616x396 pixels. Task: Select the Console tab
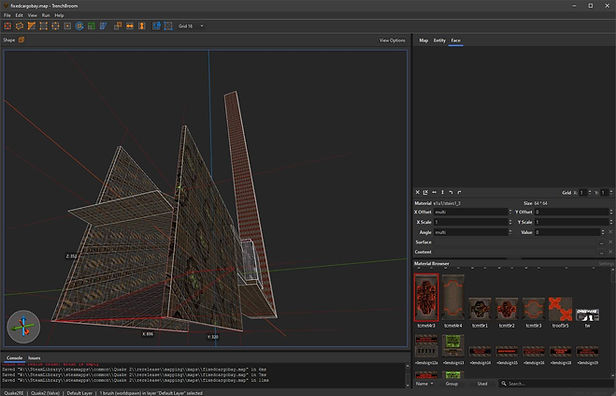15,358
